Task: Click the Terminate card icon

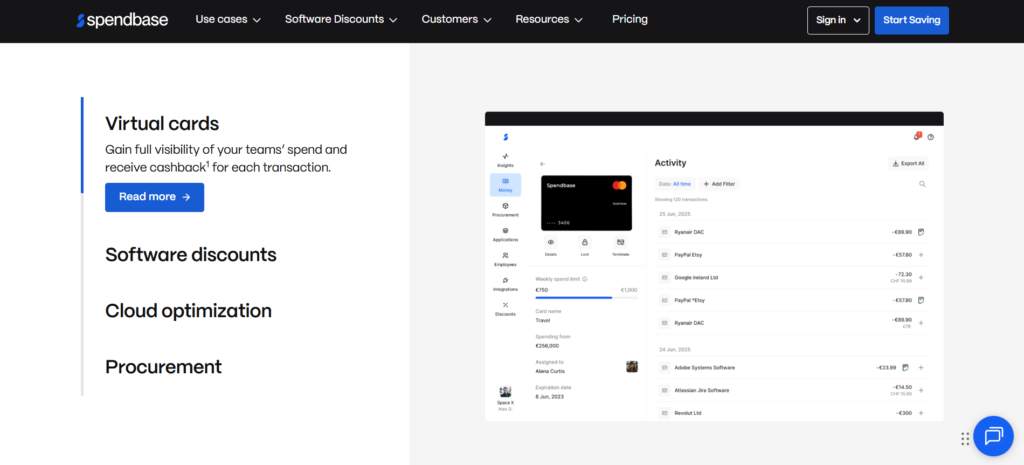Action: point(620,242)
